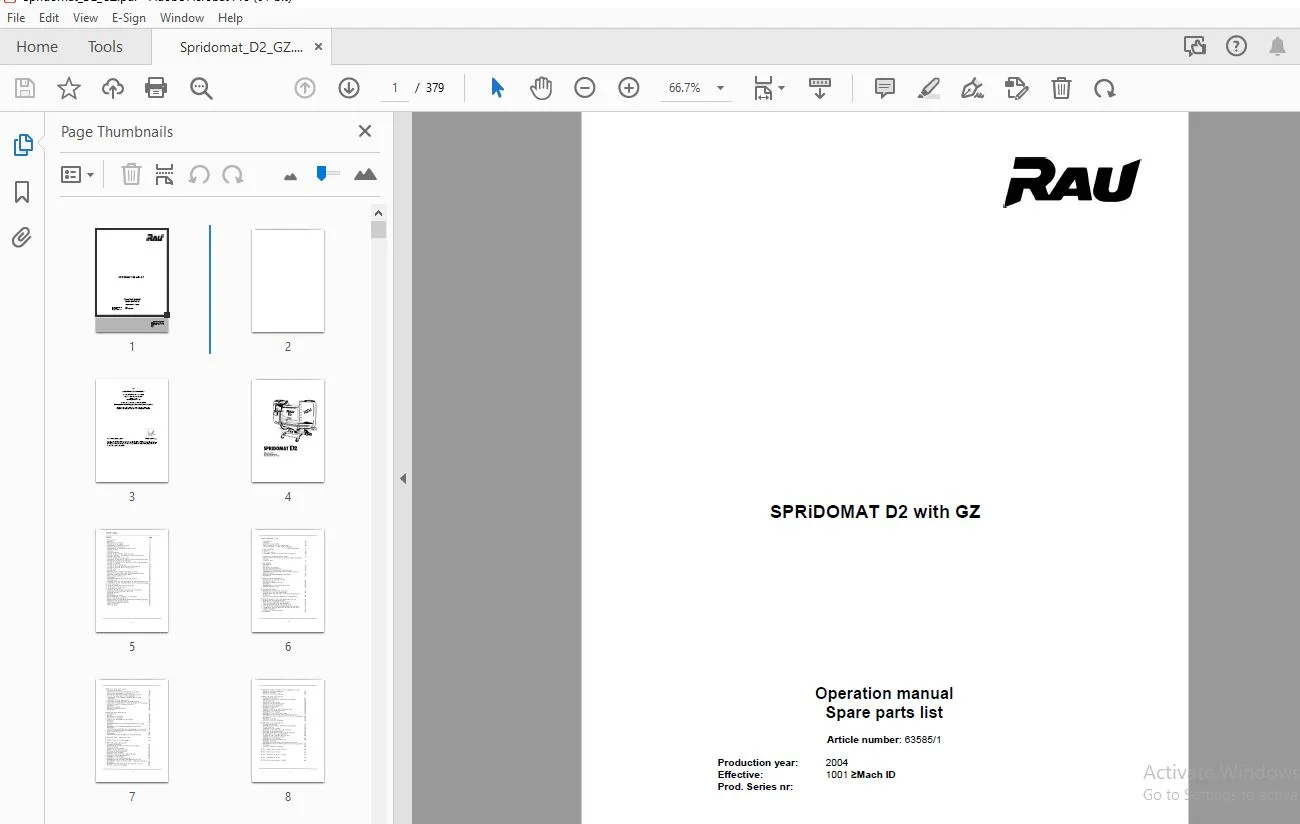Open the Edit menu
1300x824 pixels.
pyautogui.click(x=49, y=17)
